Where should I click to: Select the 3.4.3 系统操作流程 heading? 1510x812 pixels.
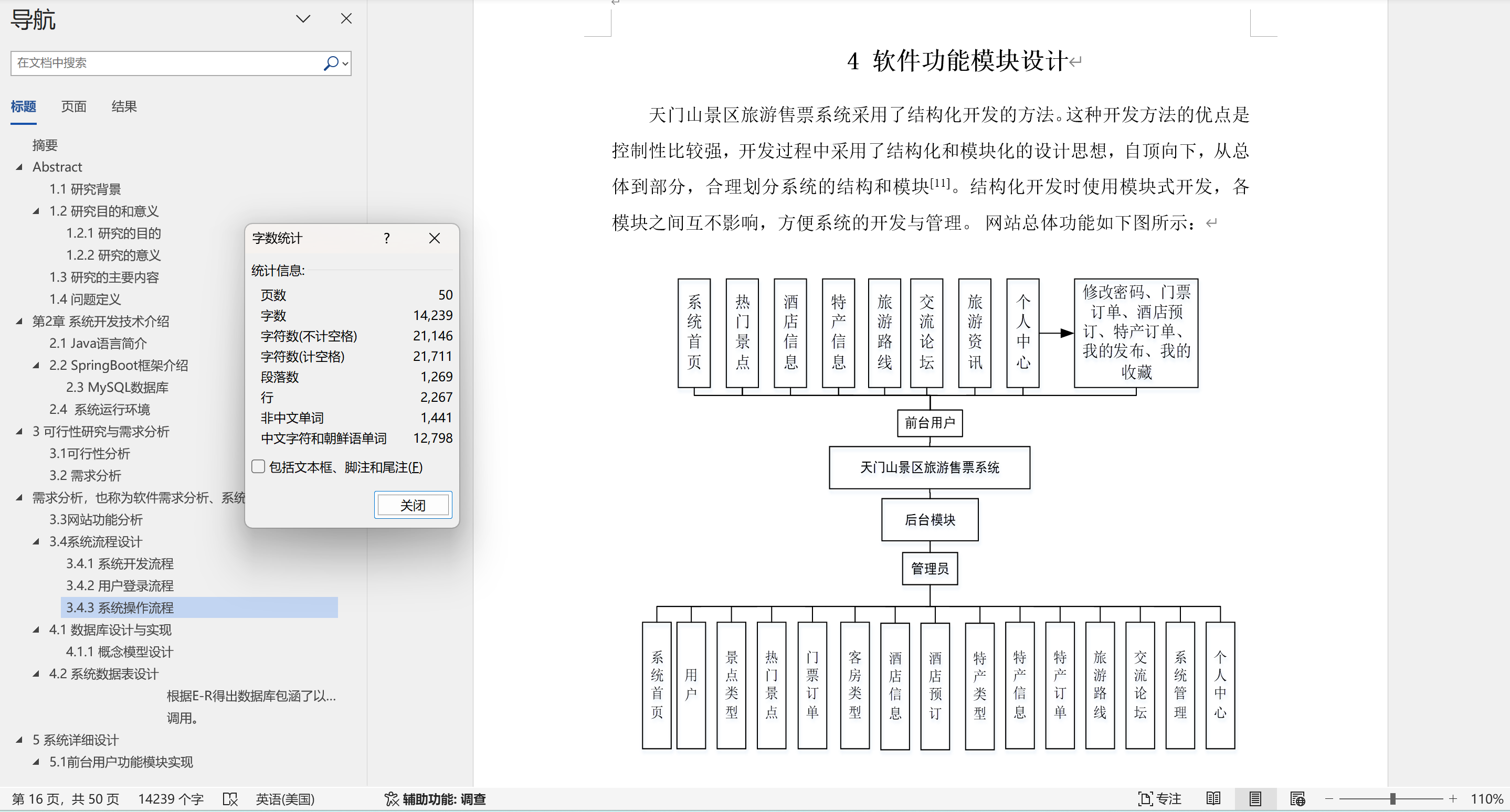(199, 607)
